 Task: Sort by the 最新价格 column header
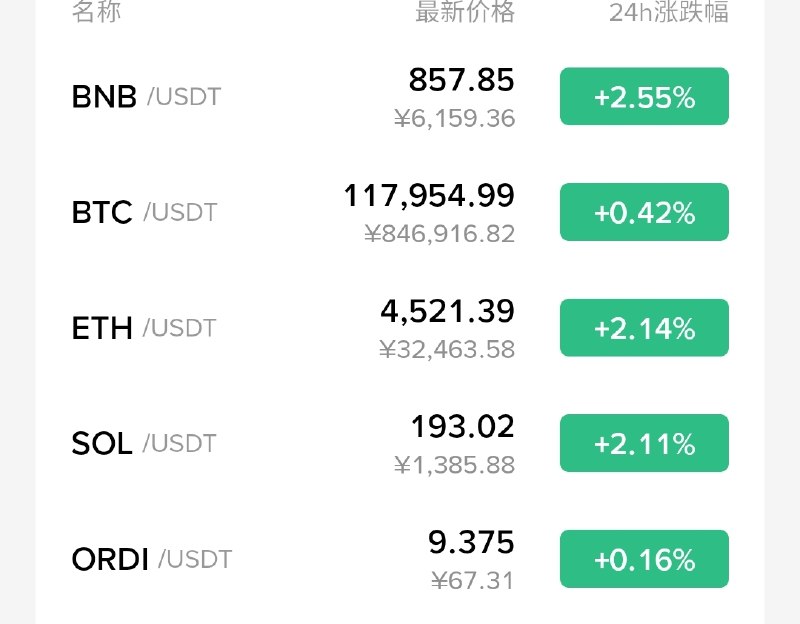[465, 11]
